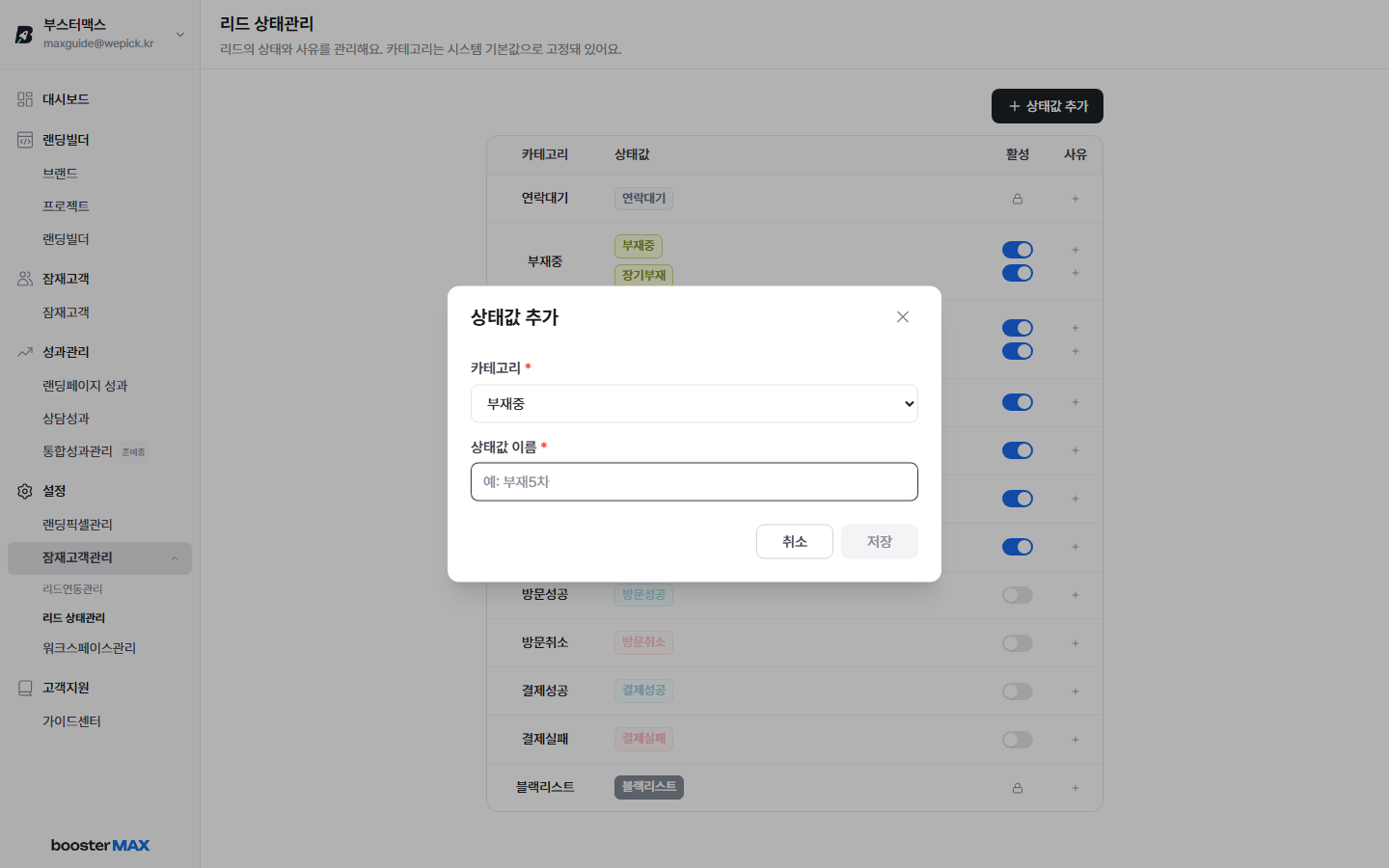Click the 사유 column header

pyautogui.click(x=1076, y=154)
